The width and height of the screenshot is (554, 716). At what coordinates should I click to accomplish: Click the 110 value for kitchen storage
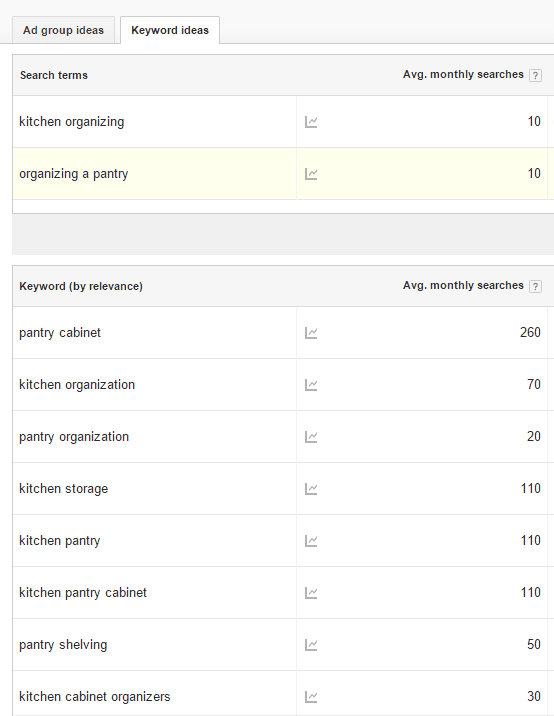point(531,489)
